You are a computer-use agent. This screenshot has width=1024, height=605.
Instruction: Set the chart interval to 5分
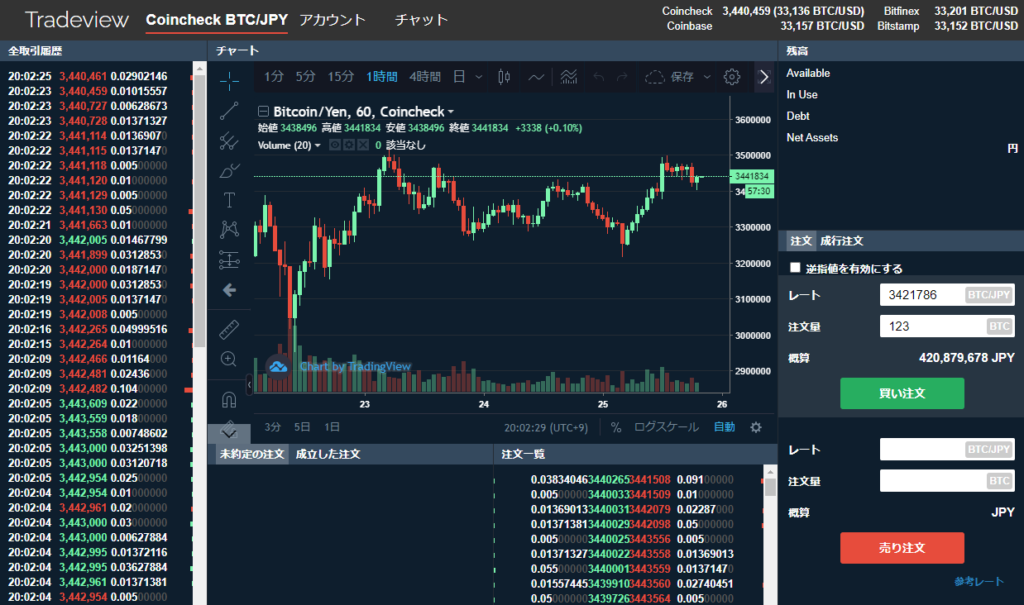(x=305, y=77)
